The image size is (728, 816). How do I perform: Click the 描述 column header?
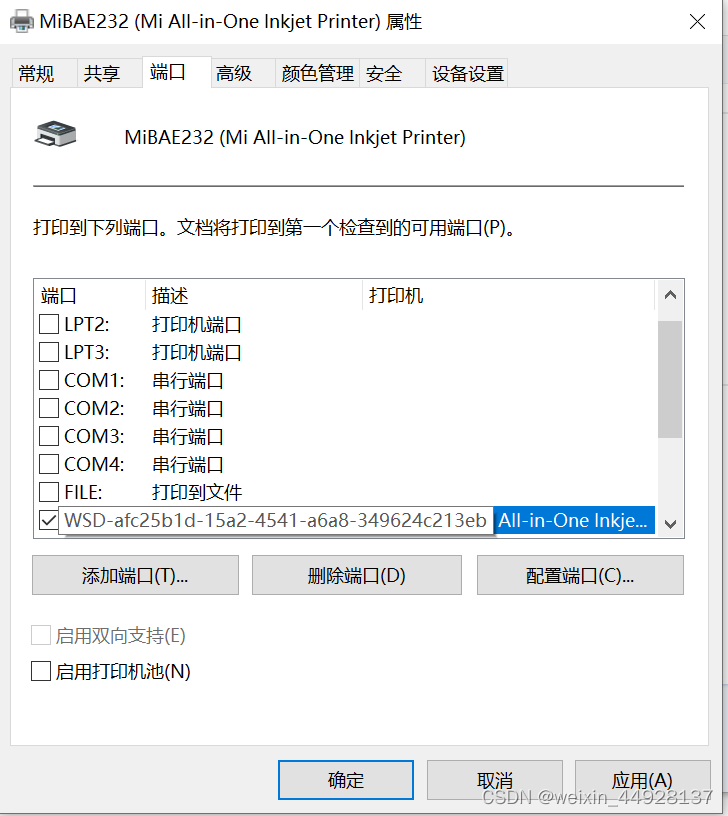tap(254, 296)
